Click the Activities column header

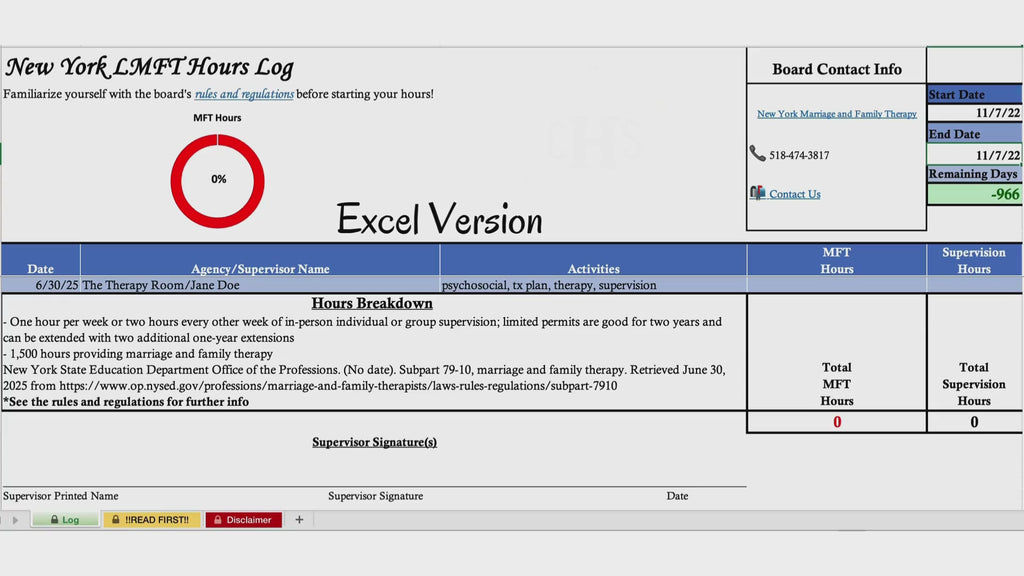[x=593, y=260]
